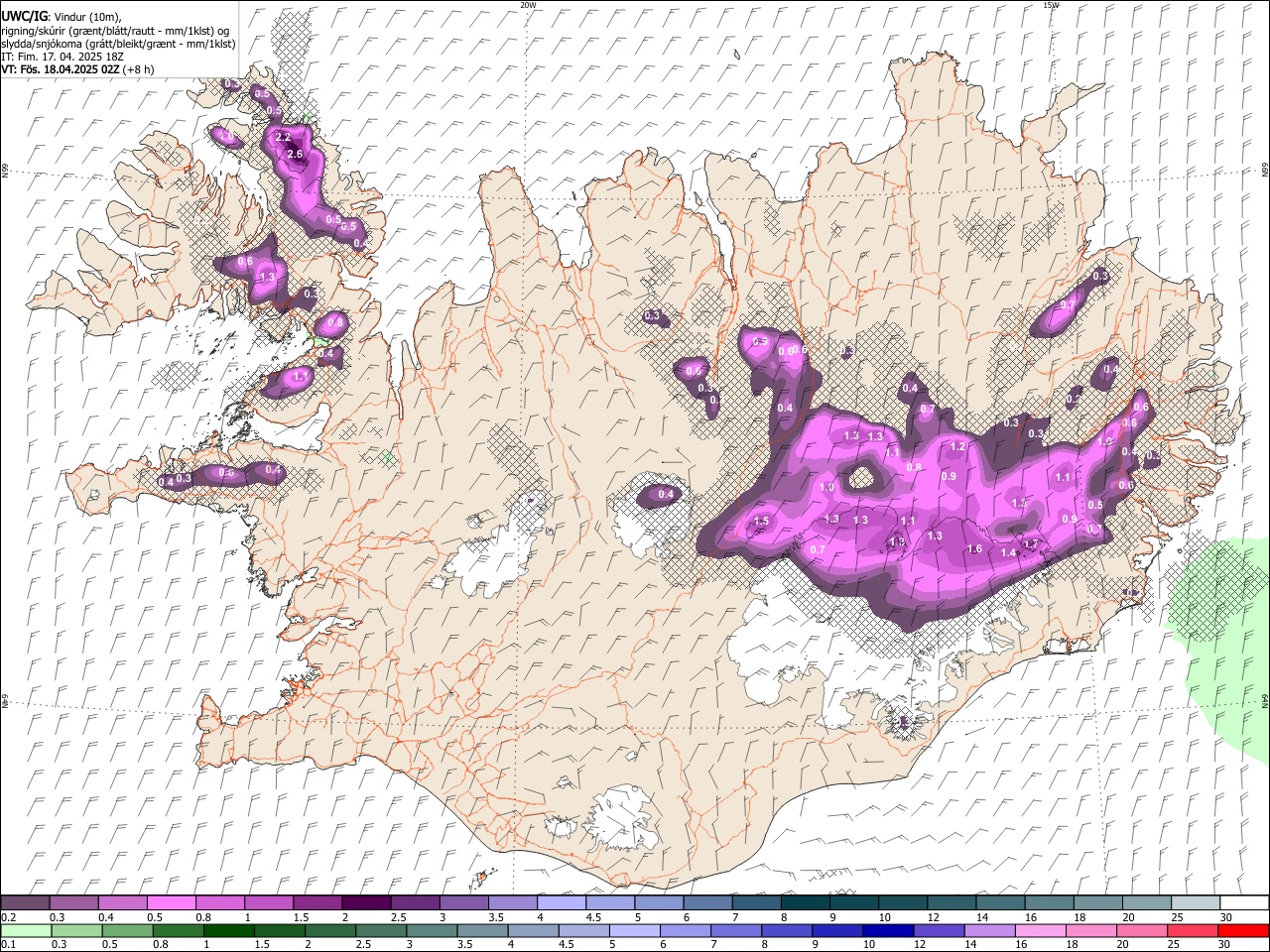
Task: Click the '0.2' label on the snow scale
Action: click(8, 917)
